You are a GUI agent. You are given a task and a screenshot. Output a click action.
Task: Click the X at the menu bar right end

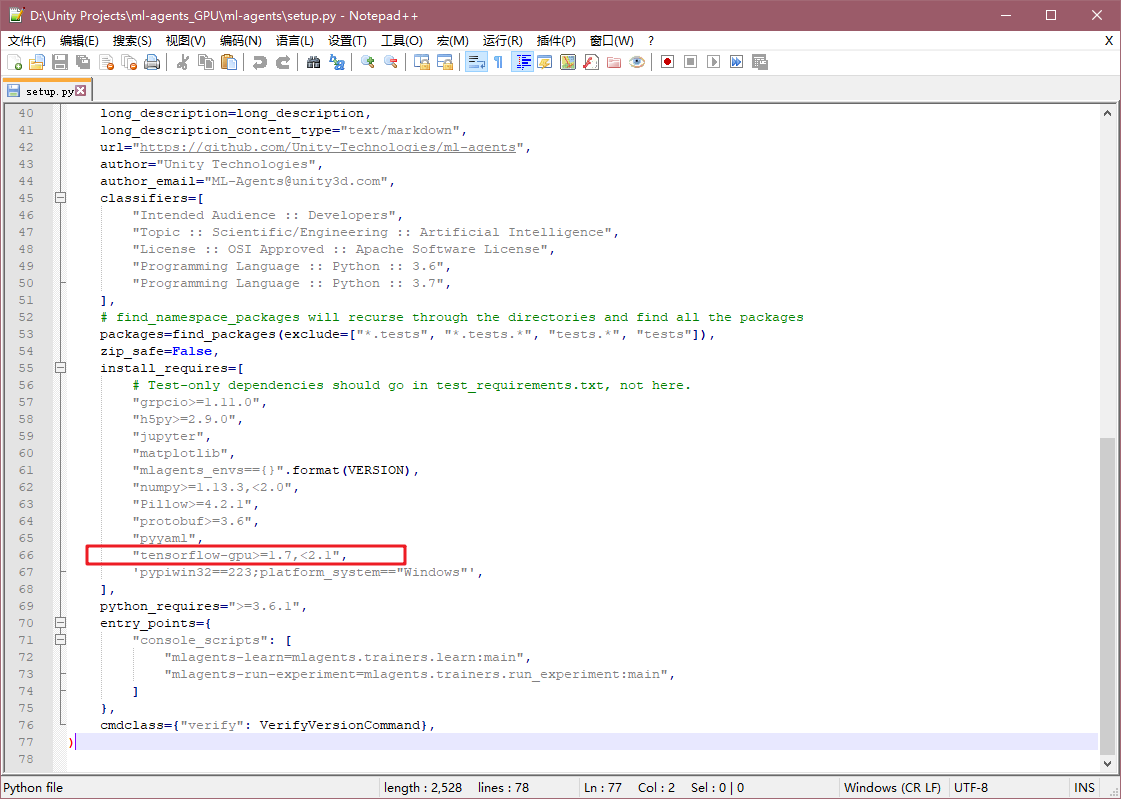click(1109, 41)
